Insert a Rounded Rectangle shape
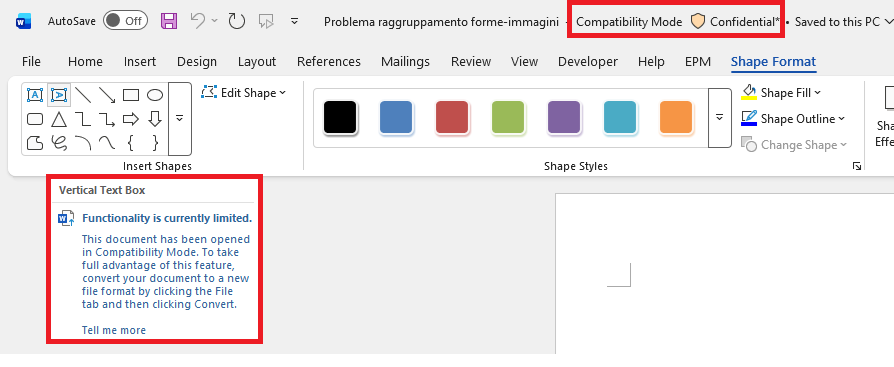 click(x=35, y=119)
